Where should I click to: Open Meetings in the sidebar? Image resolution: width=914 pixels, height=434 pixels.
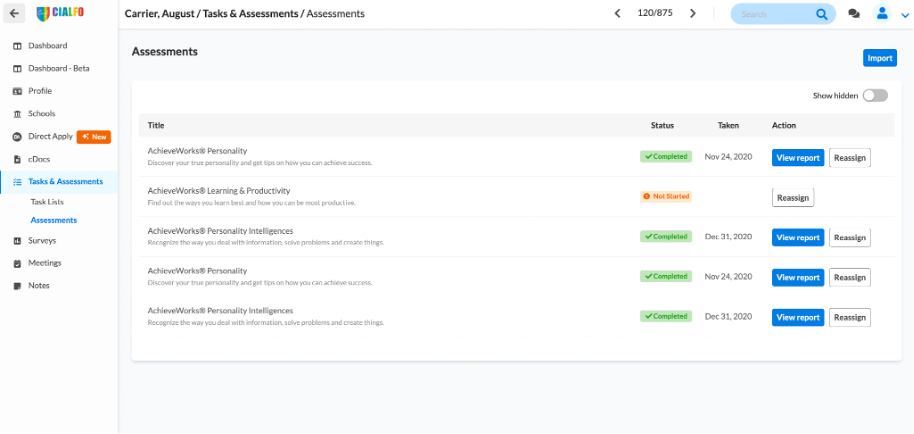[x=45, y=263]
